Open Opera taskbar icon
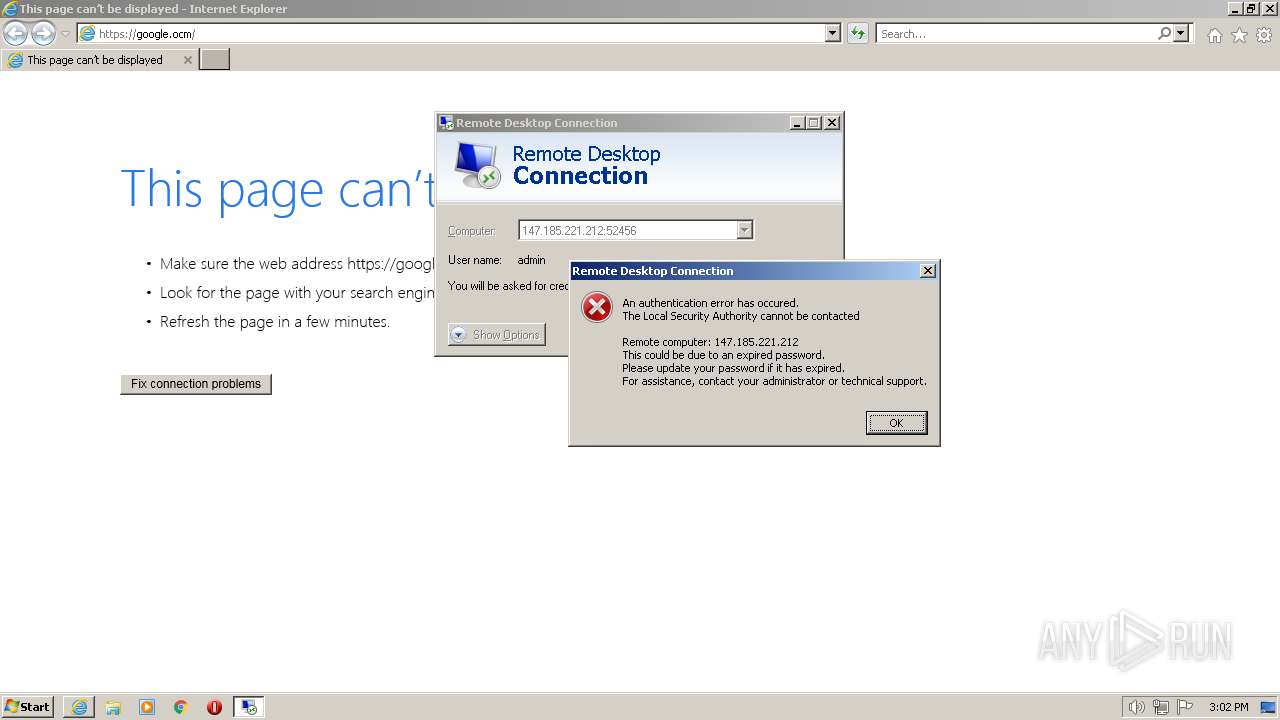The image size is (1280, 720). tap(214, 707)
